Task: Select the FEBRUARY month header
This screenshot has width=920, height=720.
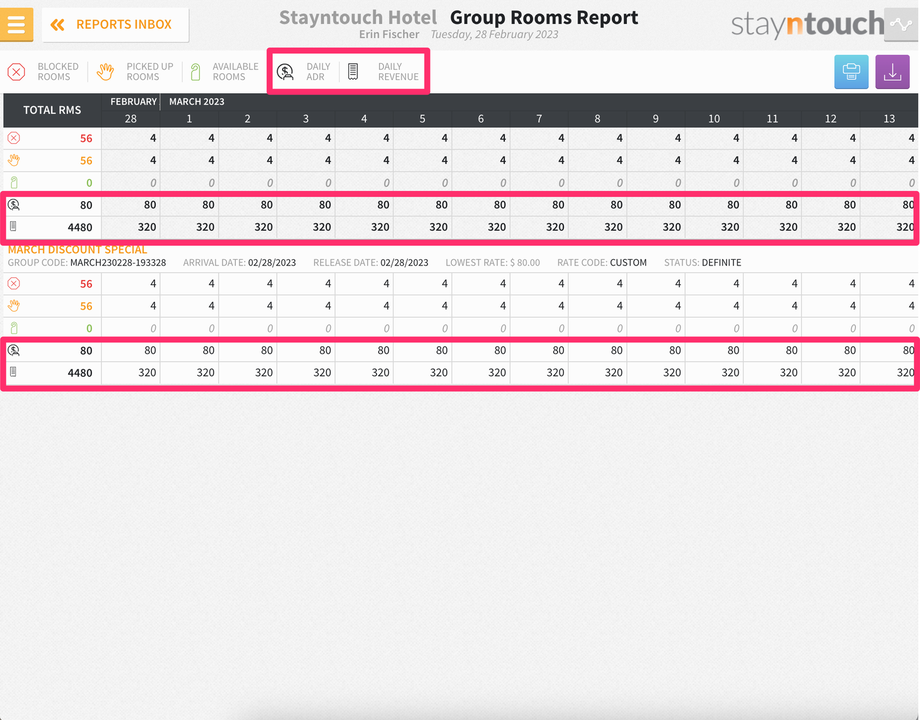Action: coord(133,102)
